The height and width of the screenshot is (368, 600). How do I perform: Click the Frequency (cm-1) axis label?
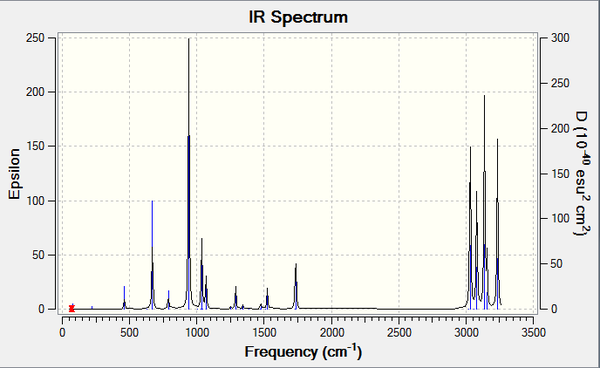pos(303,351)
